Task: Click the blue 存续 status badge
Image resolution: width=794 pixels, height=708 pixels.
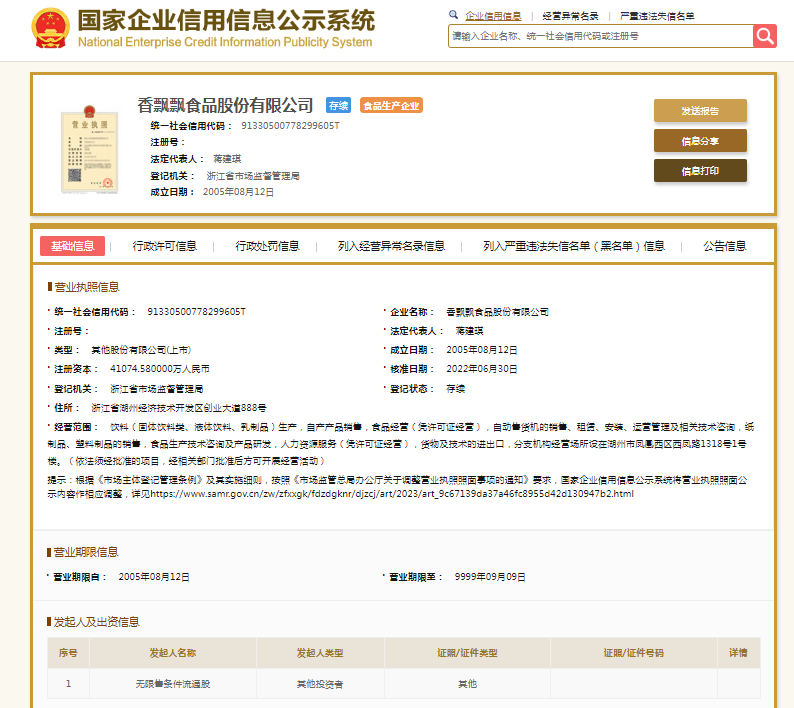Action: click(339, 105)
